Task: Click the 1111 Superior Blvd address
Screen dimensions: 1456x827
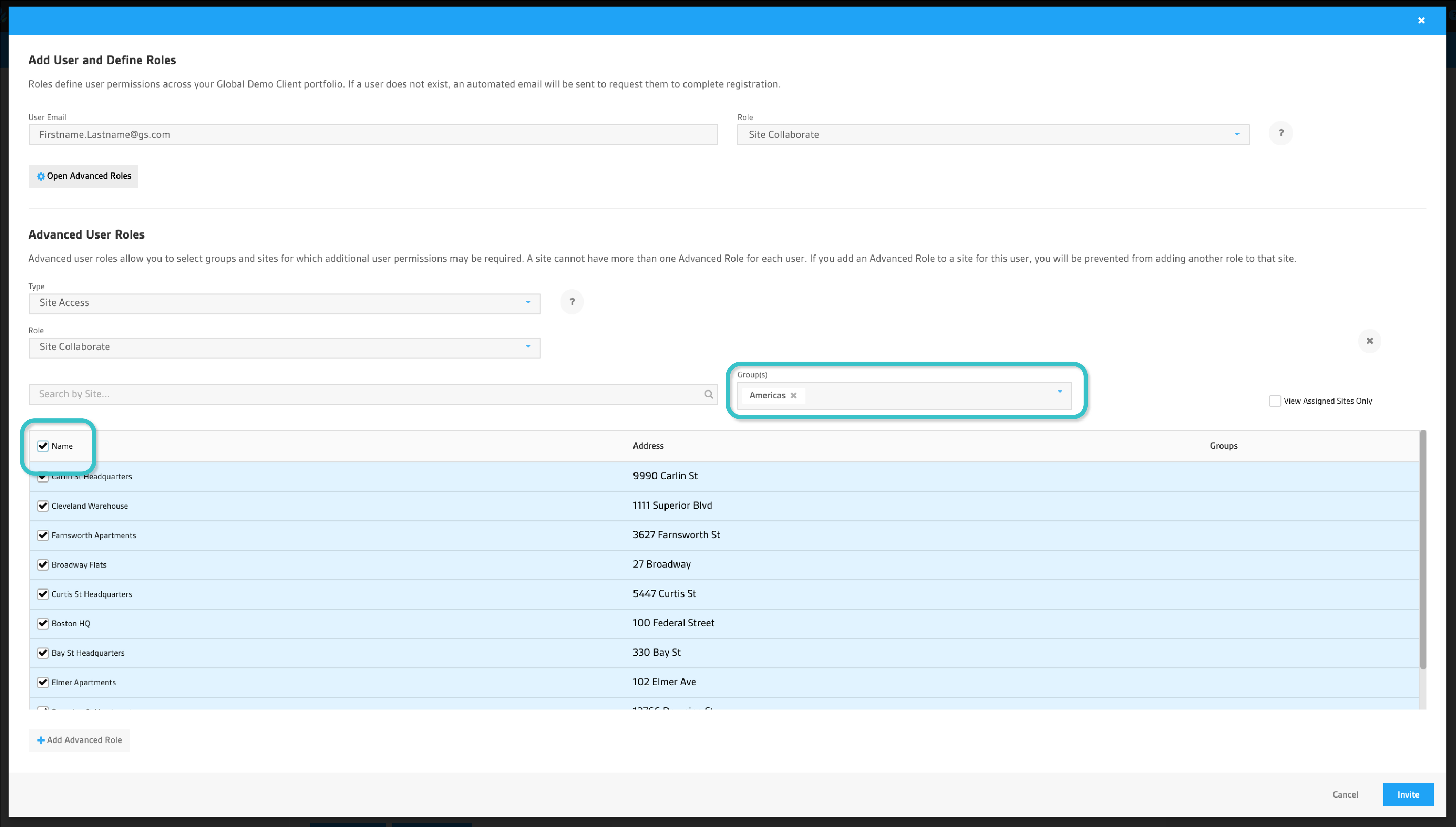Action: 672,506
